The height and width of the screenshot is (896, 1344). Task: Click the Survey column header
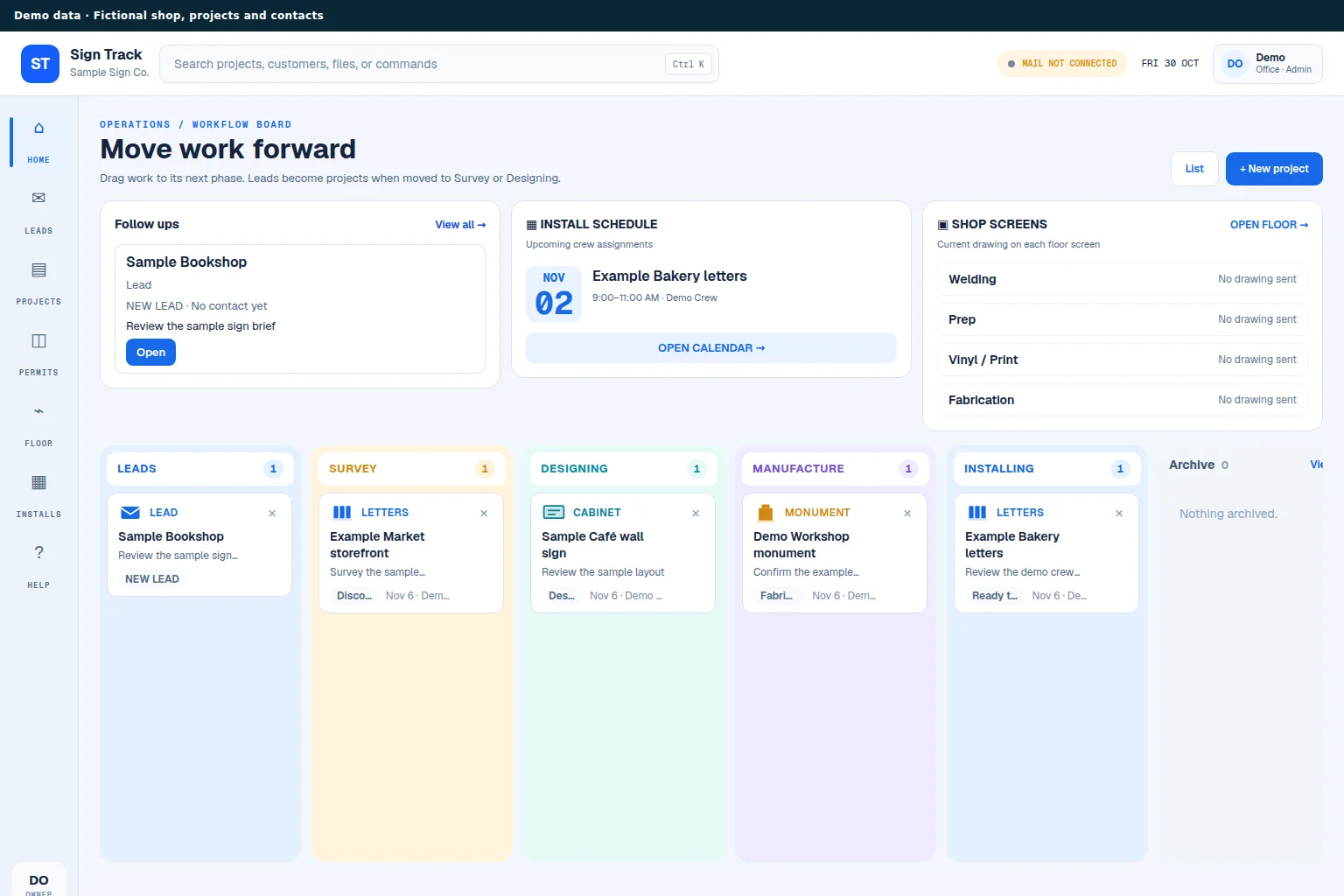[411, 469]
